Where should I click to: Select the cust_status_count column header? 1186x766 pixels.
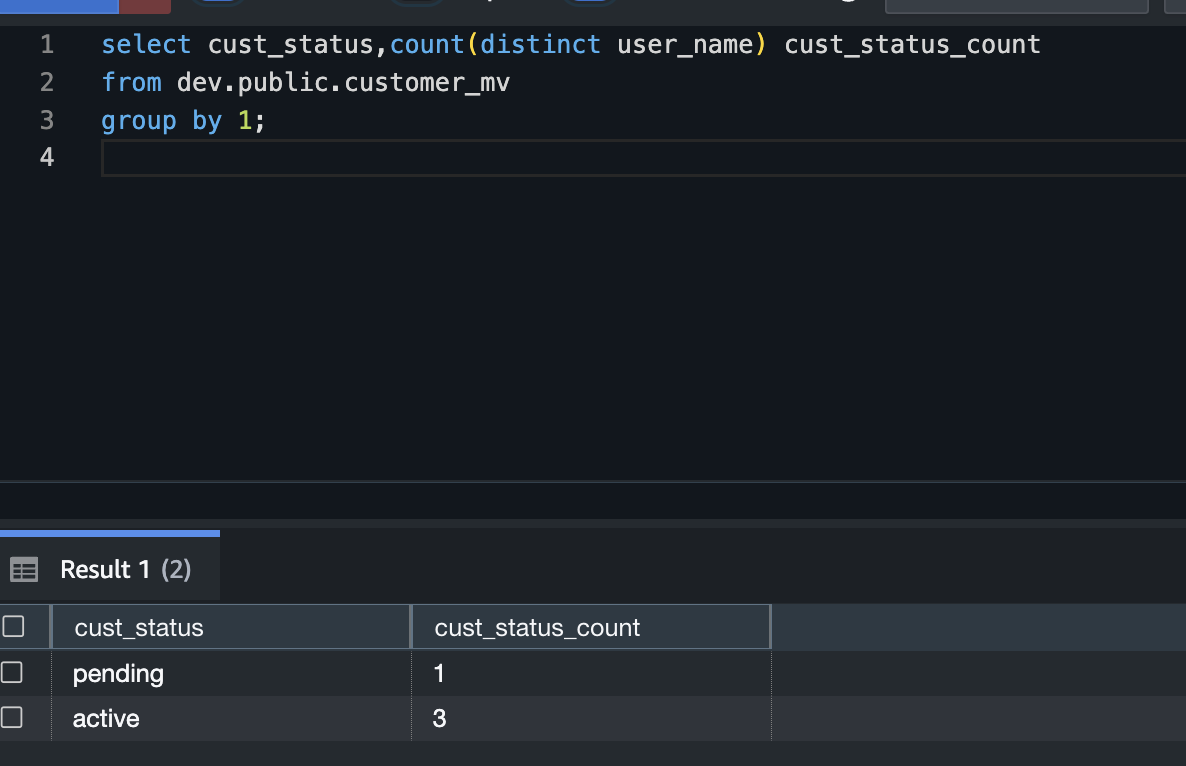591,627
